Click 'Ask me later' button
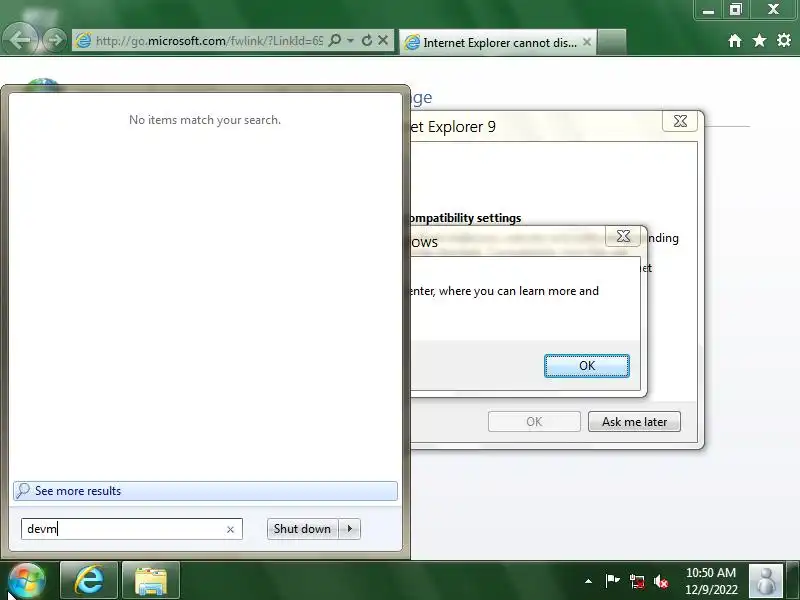 pyautogui.click(x=634, y=422)
